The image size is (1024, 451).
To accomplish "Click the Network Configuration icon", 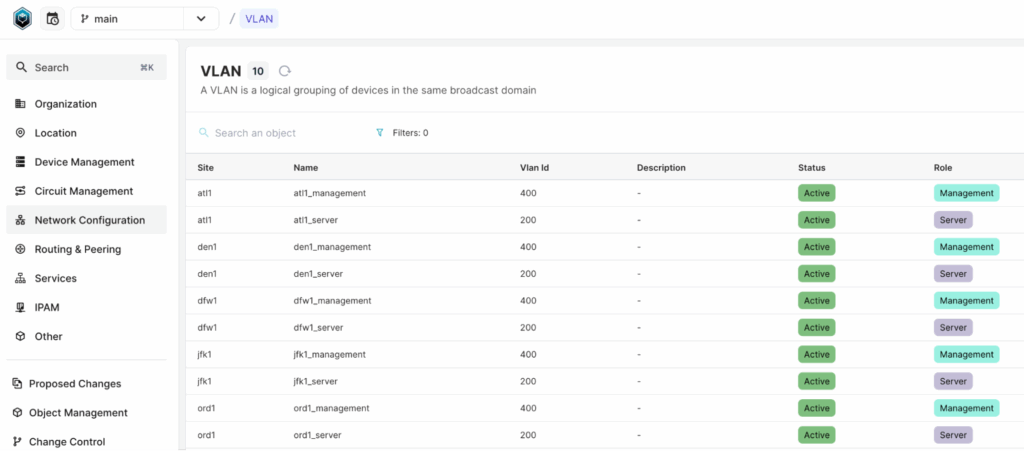I will [x=20, y=220].
